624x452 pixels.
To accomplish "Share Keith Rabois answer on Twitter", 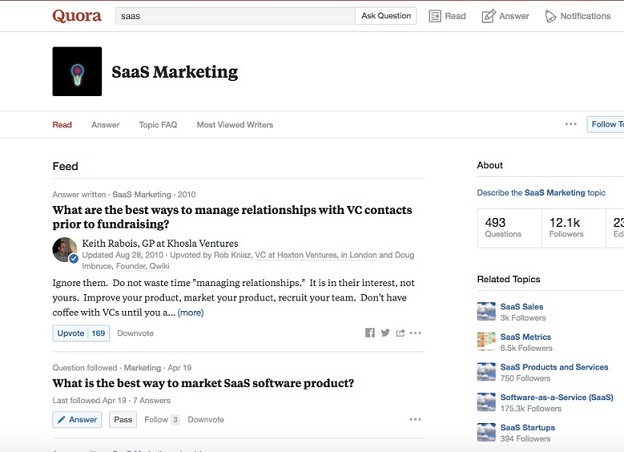I will click(x=385, y=333).
